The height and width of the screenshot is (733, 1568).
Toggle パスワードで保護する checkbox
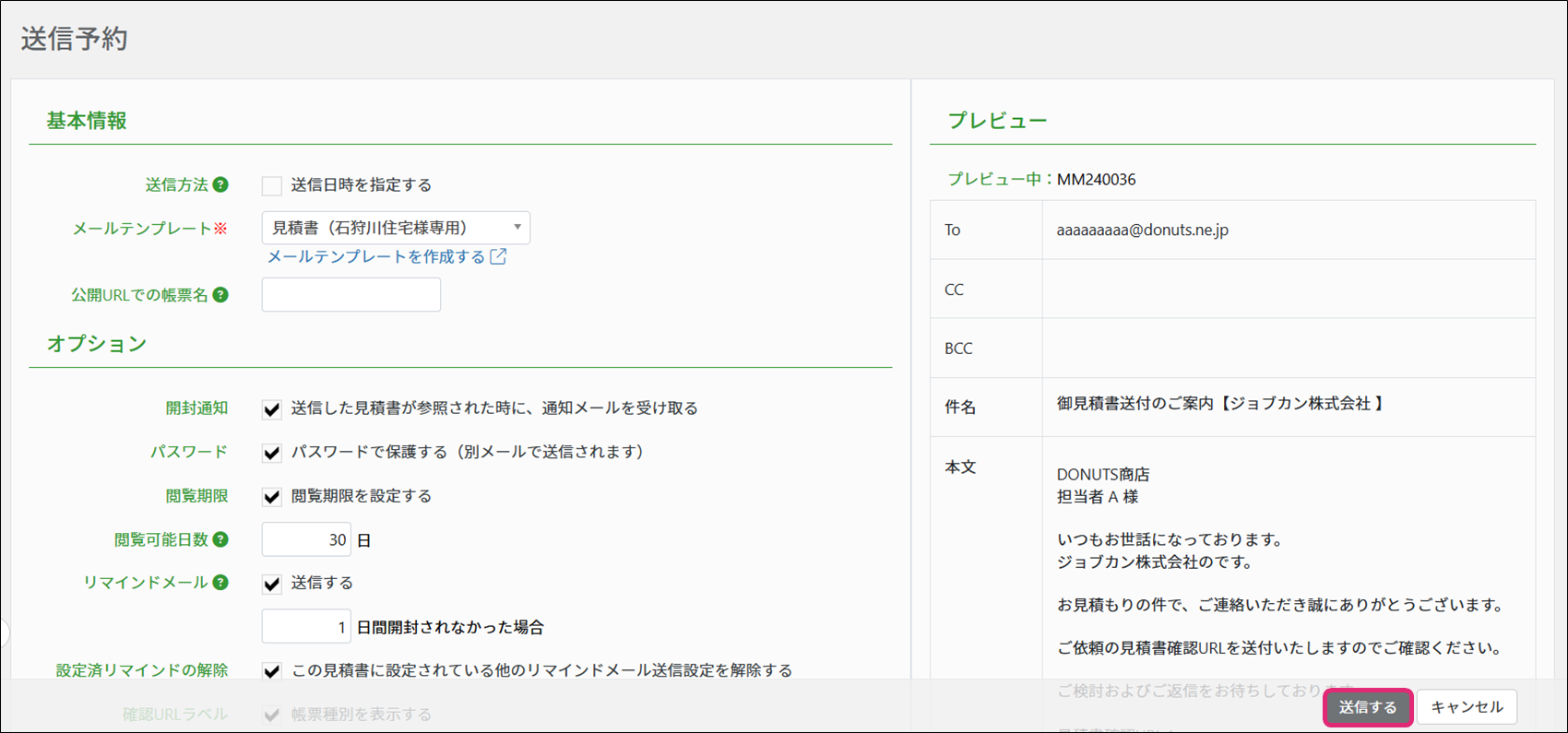coord(271,453)
